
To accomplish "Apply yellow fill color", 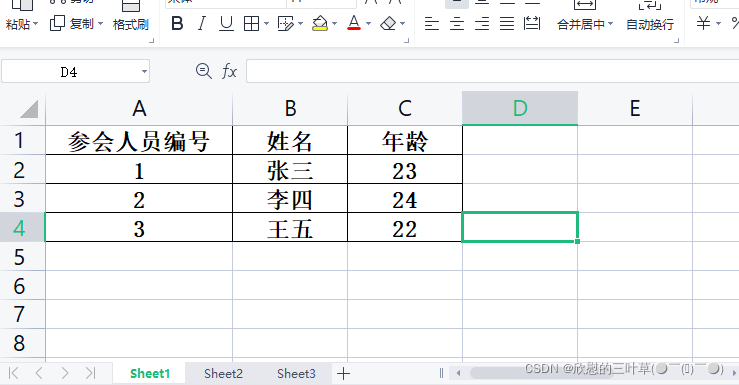I will click(x=320, y=23).
